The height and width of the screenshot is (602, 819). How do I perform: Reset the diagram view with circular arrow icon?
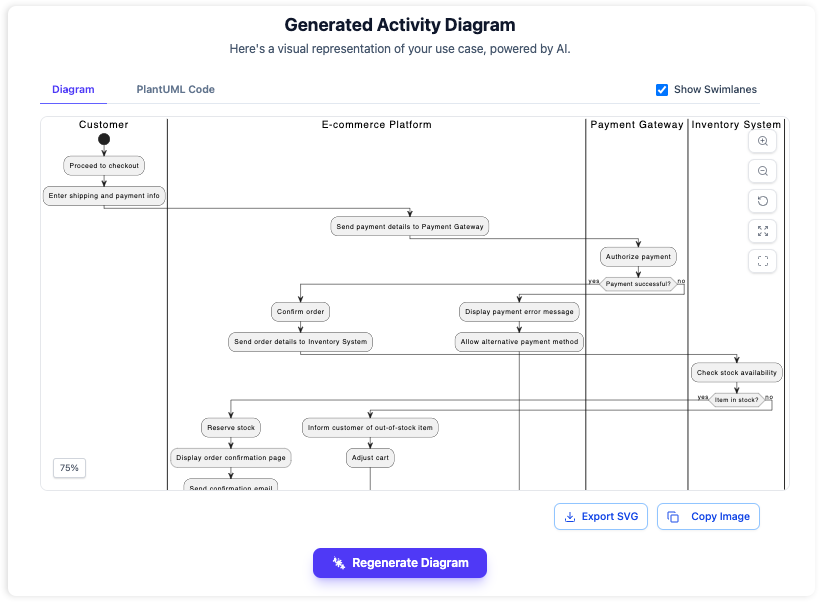762,201
